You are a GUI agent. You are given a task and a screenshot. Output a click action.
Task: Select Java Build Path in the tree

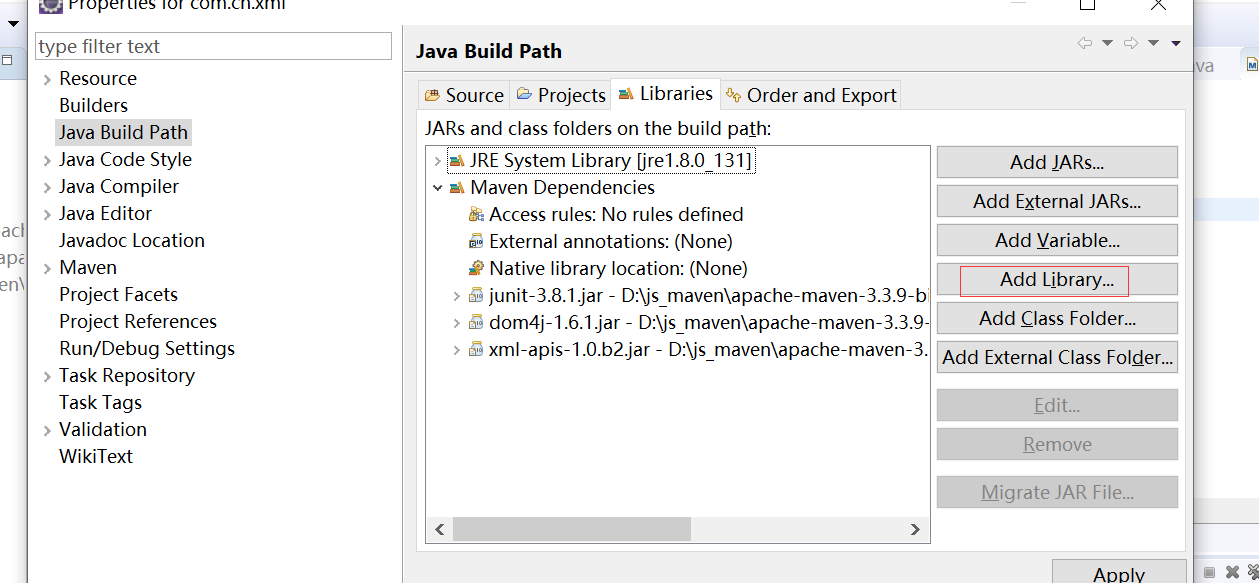(x=123, y=132)
